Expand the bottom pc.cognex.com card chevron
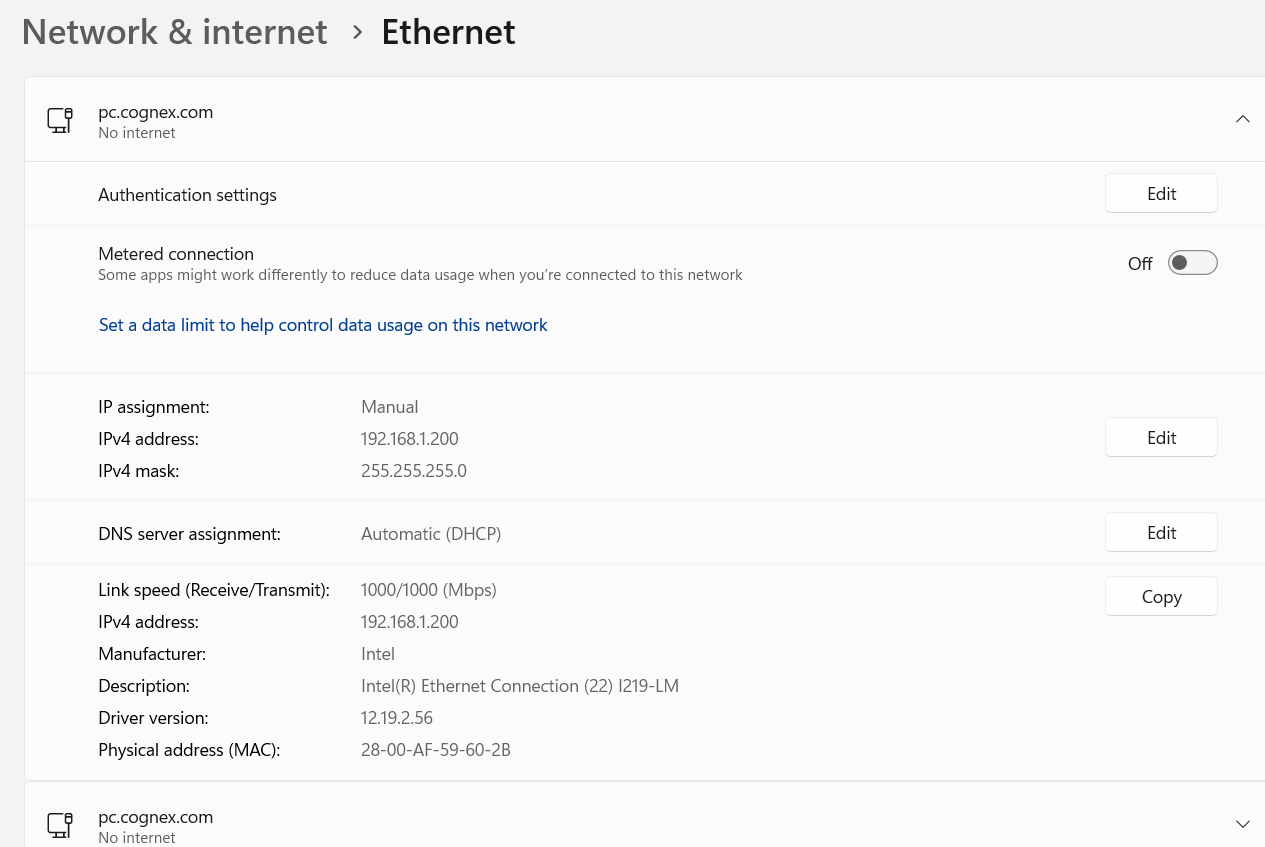1265x847 pixels. (x=1243, y=824)
